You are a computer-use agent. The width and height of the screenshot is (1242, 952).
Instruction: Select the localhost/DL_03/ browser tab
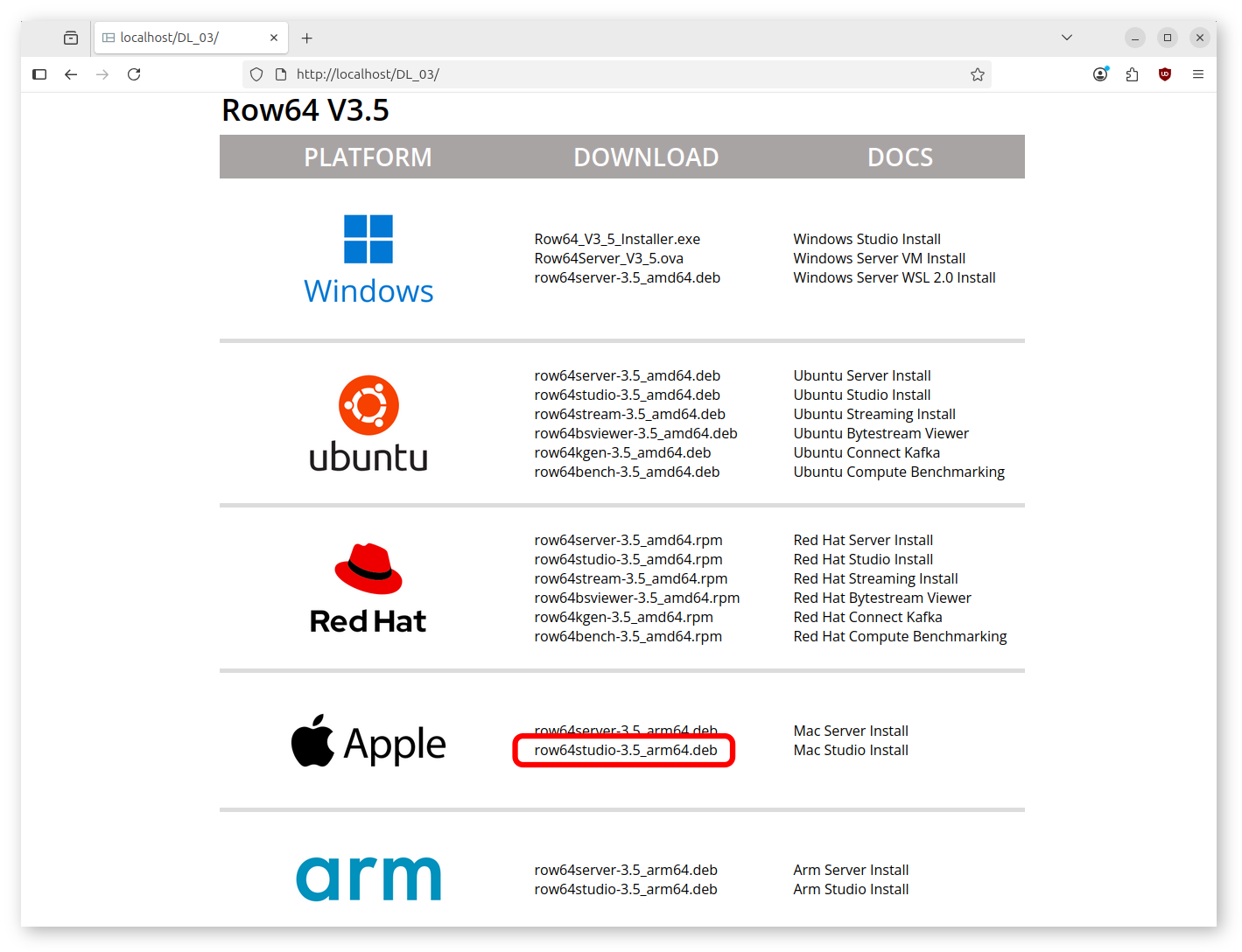[191, 38]
